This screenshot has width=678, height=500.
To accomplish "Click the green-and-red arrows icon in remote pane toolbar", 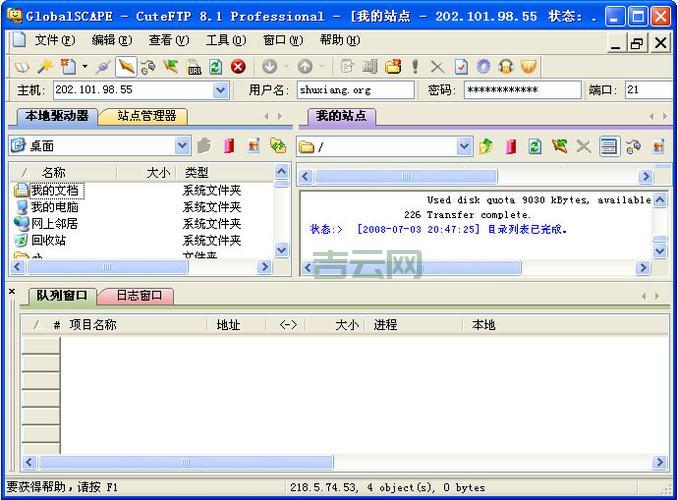I will pos(559,146).
